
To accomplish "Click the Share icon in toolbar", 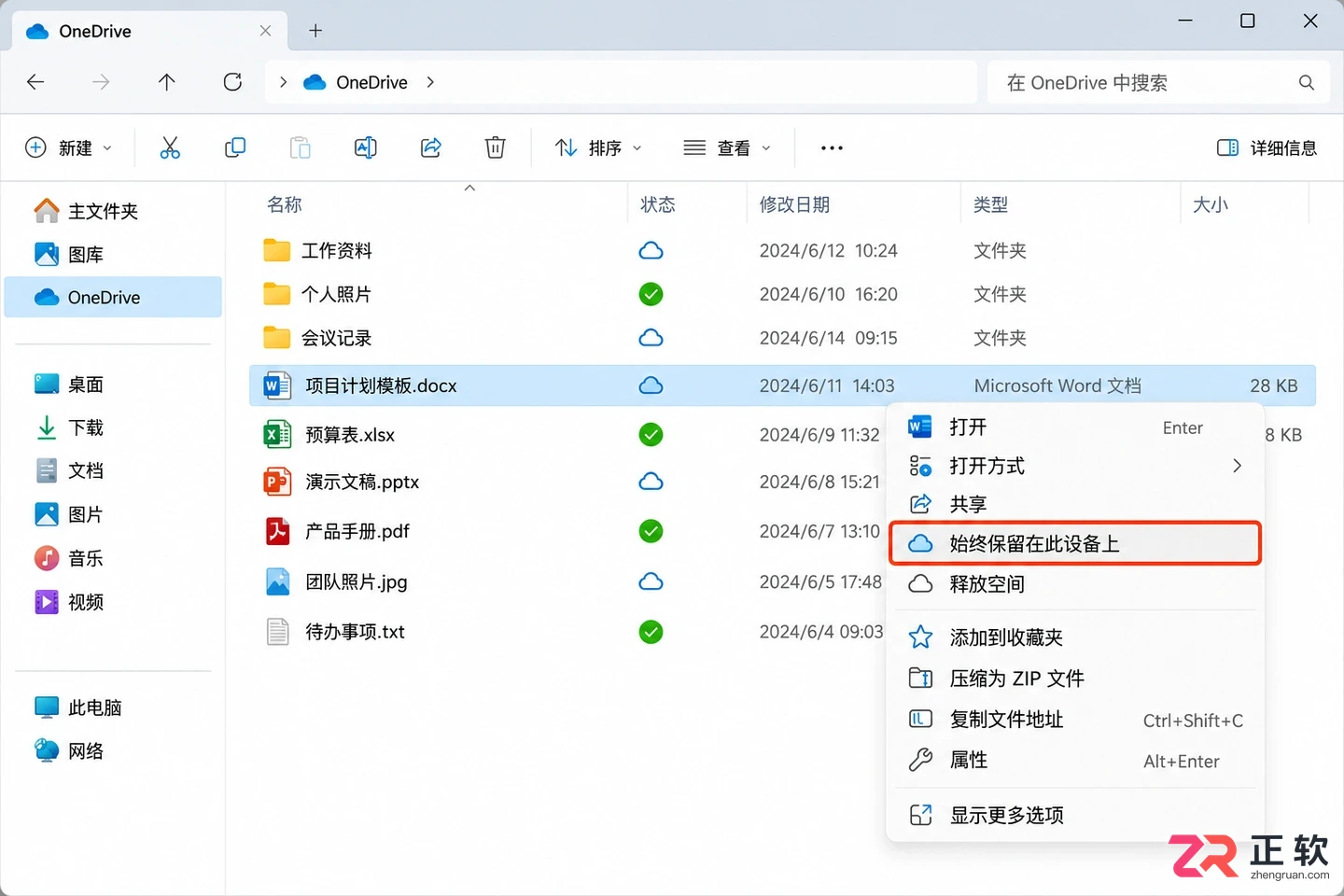I will (430, 147).
